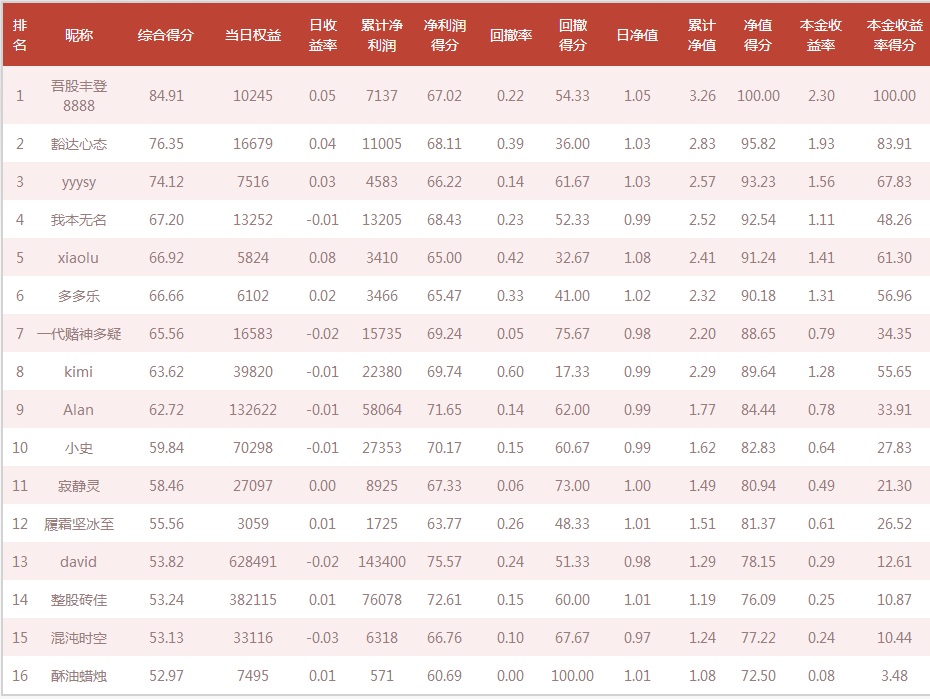Screen dimensions: 930x699
Task: Click cumulative net value 3.26
Action: (702, 95)
